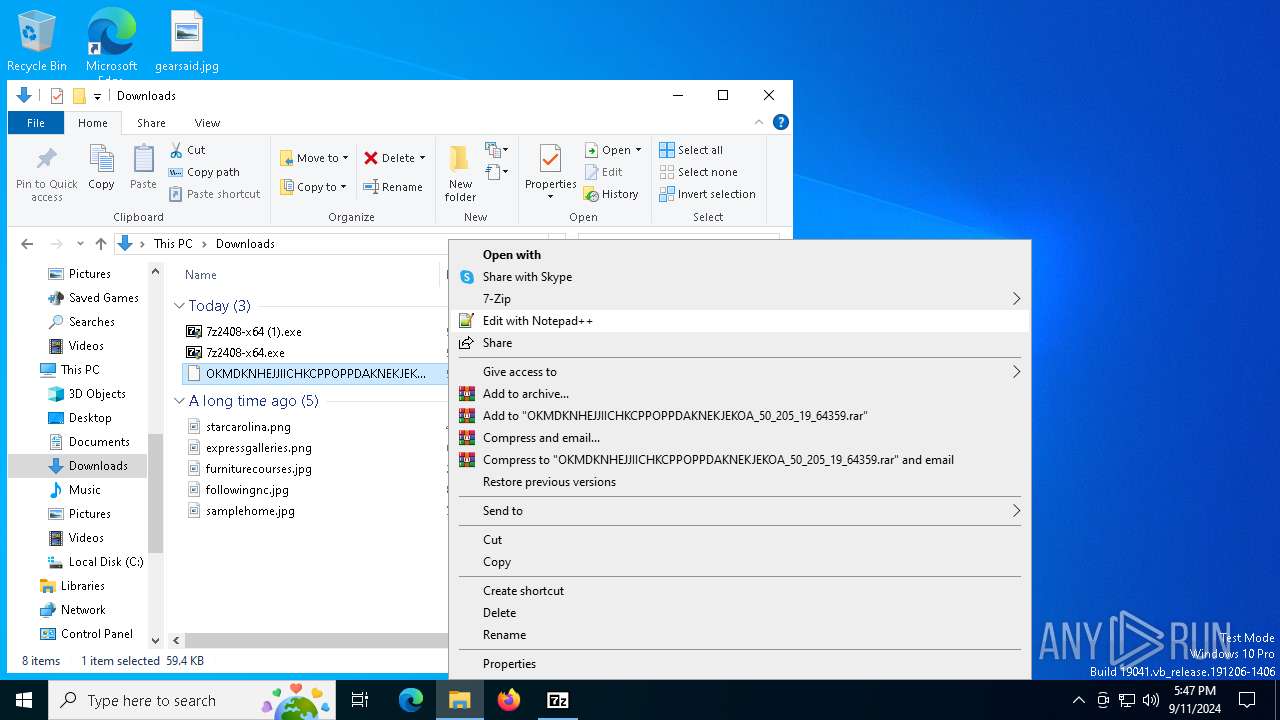Click Paste shortcut in the ribbon
This screenshot has width=1280, height=720.
coord(214,194)
